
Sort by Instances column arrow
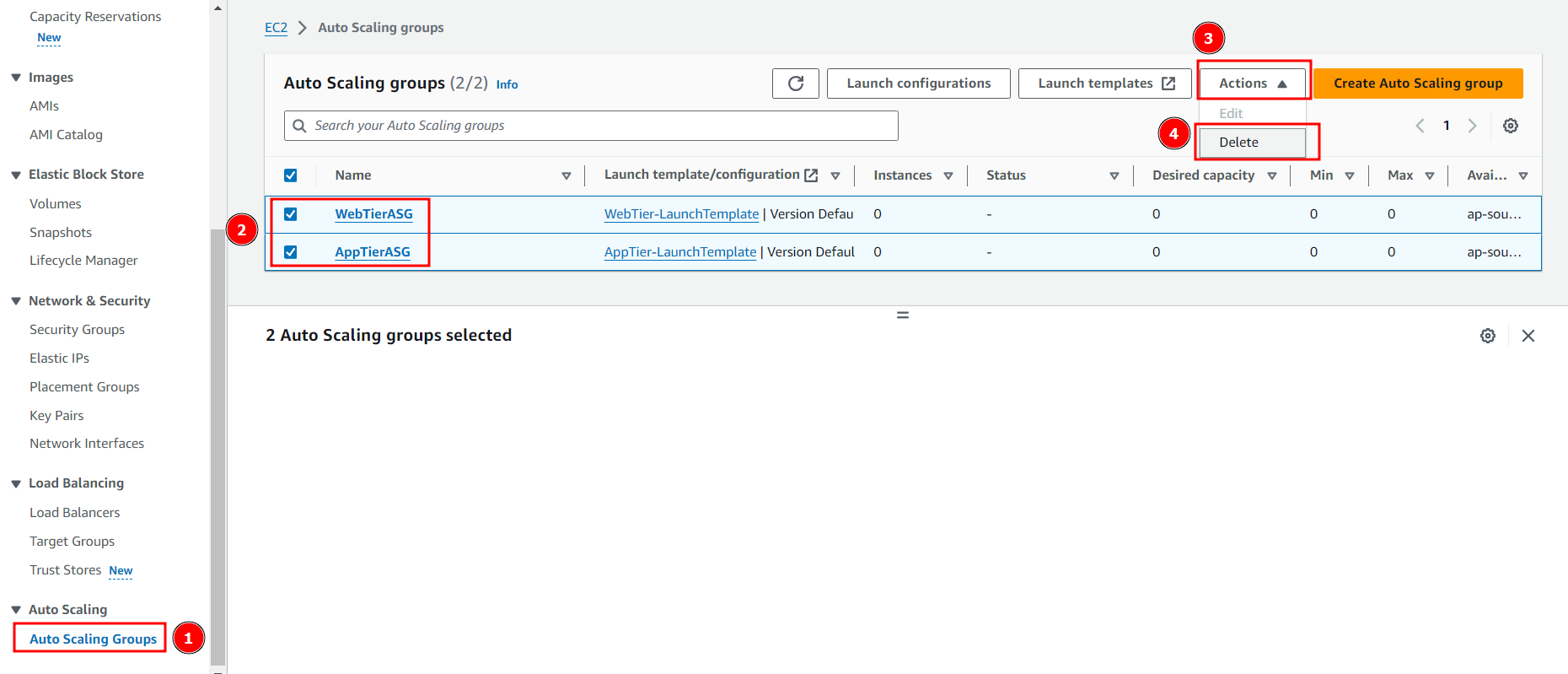pos(948,175)
